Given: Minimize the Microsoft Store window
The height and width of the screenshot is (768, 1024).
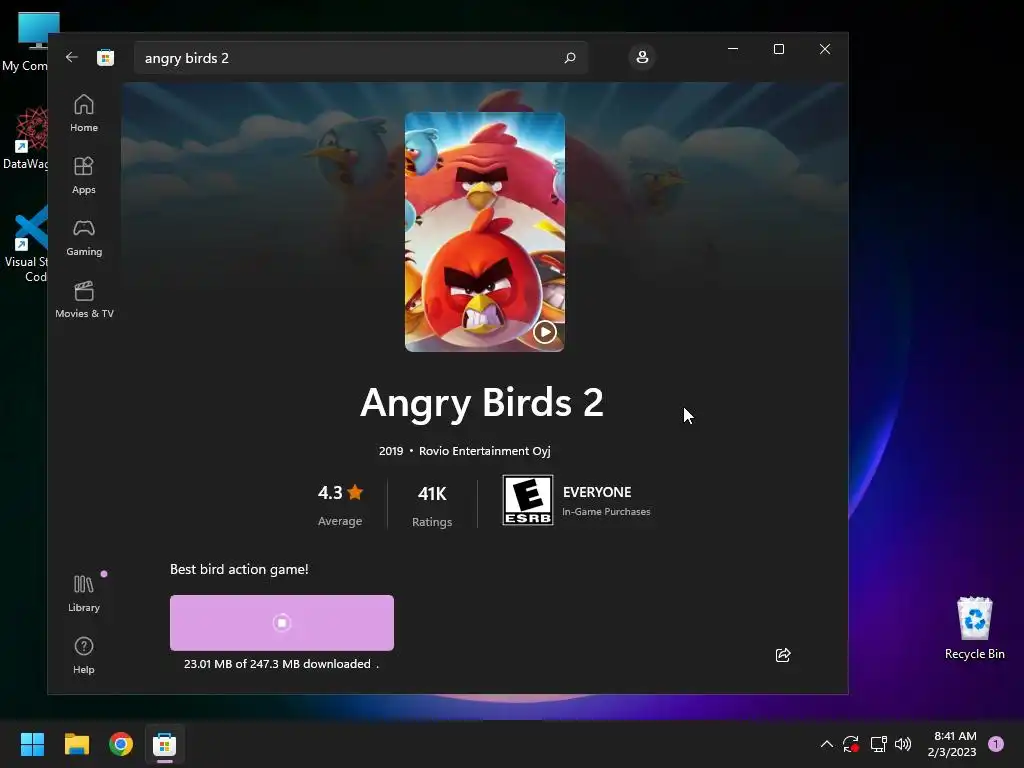Looking at the screenshot, I should point(733,49).
